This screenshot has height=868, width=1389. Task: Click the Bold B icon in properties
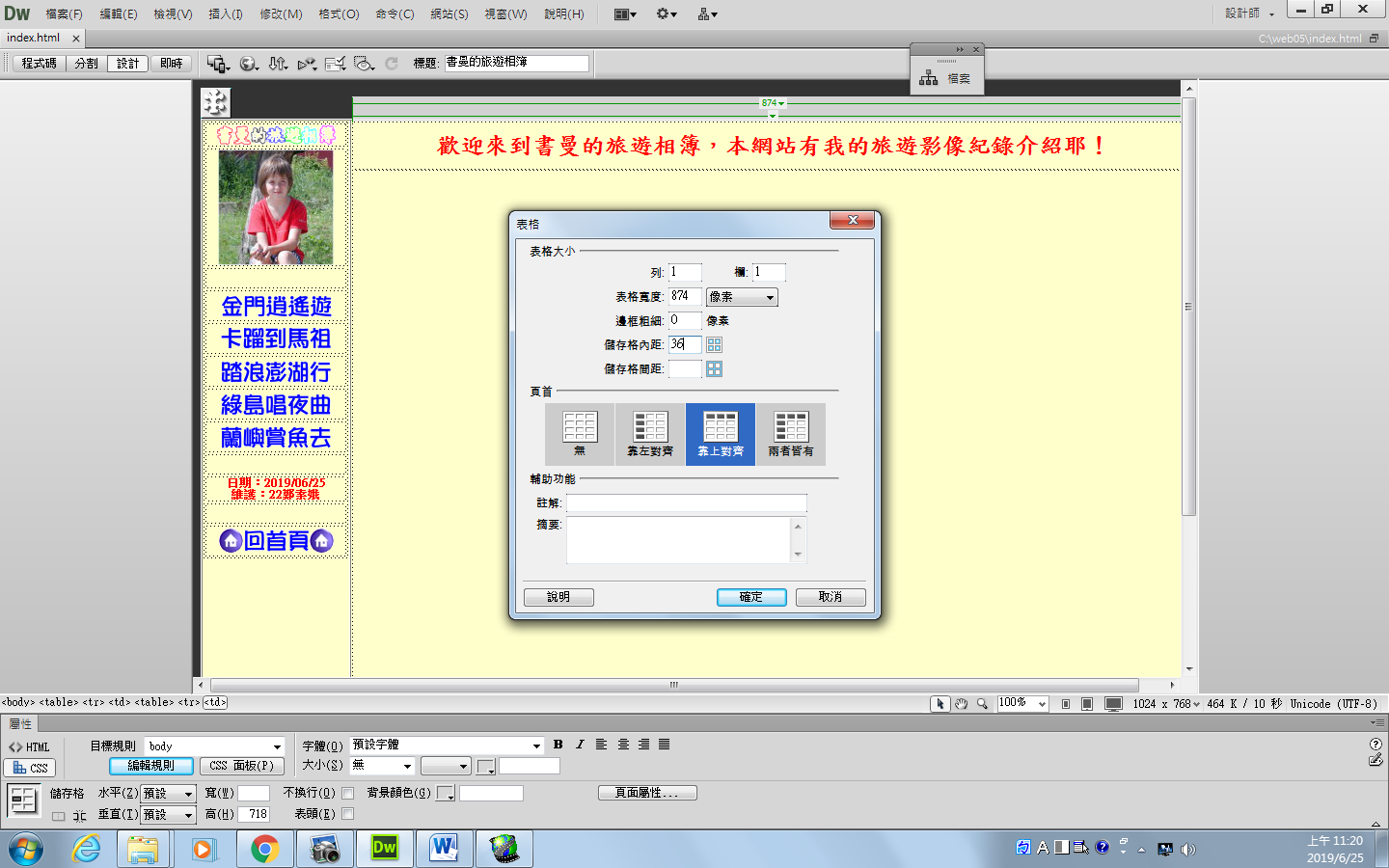click(558, 745)
